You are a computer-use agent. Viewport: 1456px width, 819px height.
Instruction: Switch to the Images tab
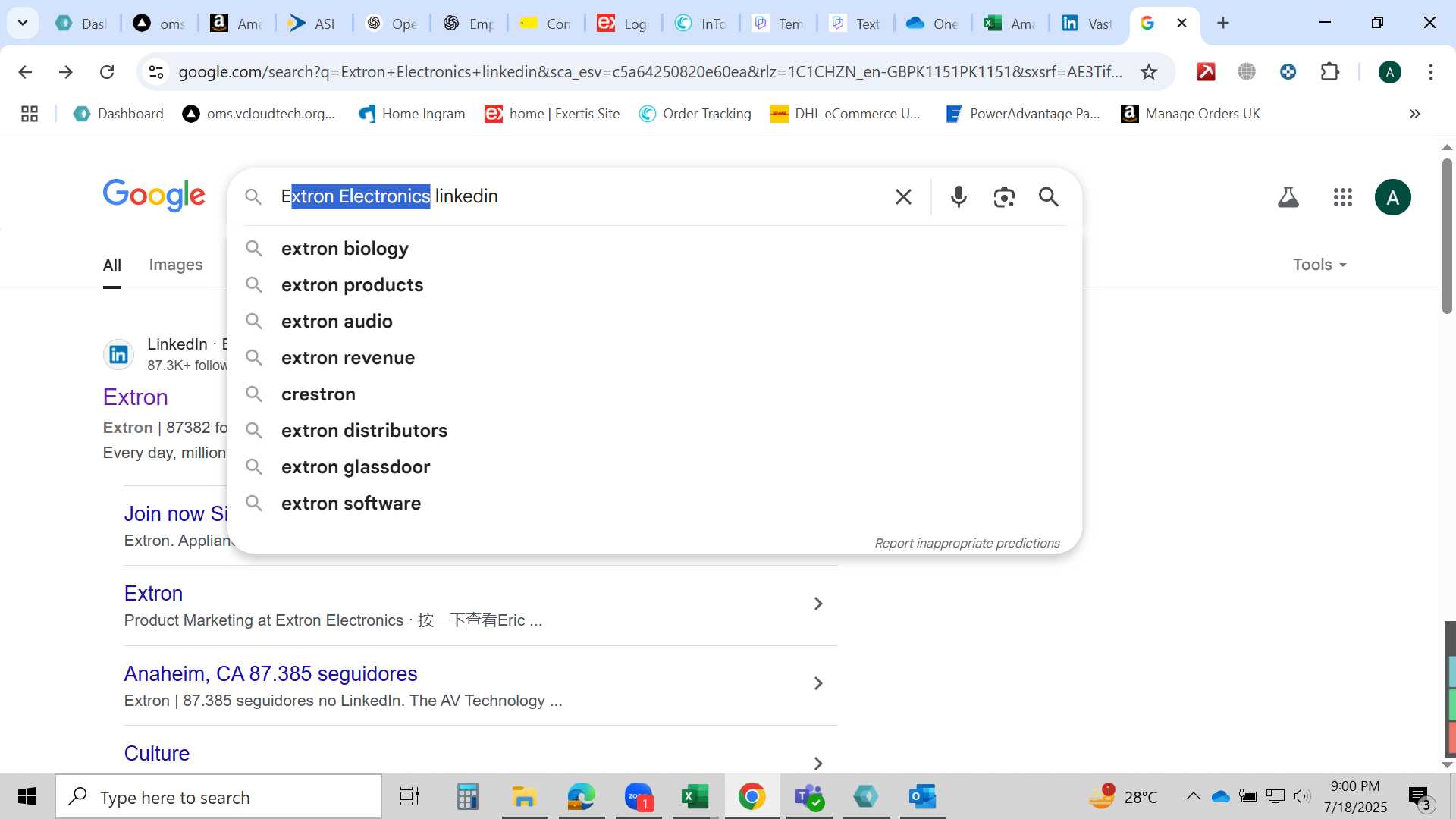176,265
